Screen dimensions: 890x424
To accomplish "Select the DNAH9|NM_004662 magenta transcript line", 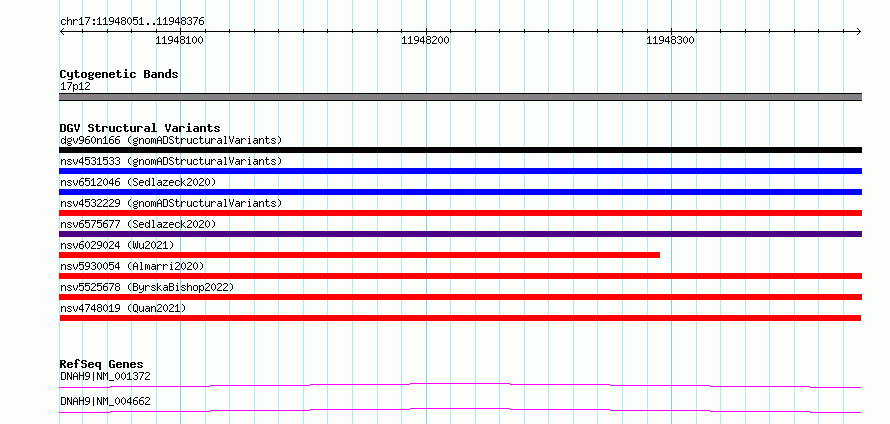I will coord(460,411).
